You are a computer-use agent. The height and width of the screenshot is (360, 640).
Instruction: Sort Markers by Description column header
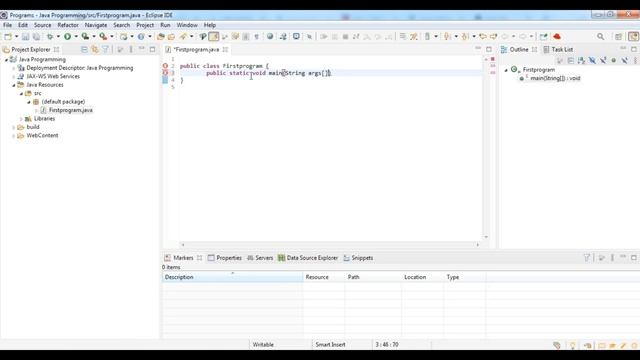233,277
